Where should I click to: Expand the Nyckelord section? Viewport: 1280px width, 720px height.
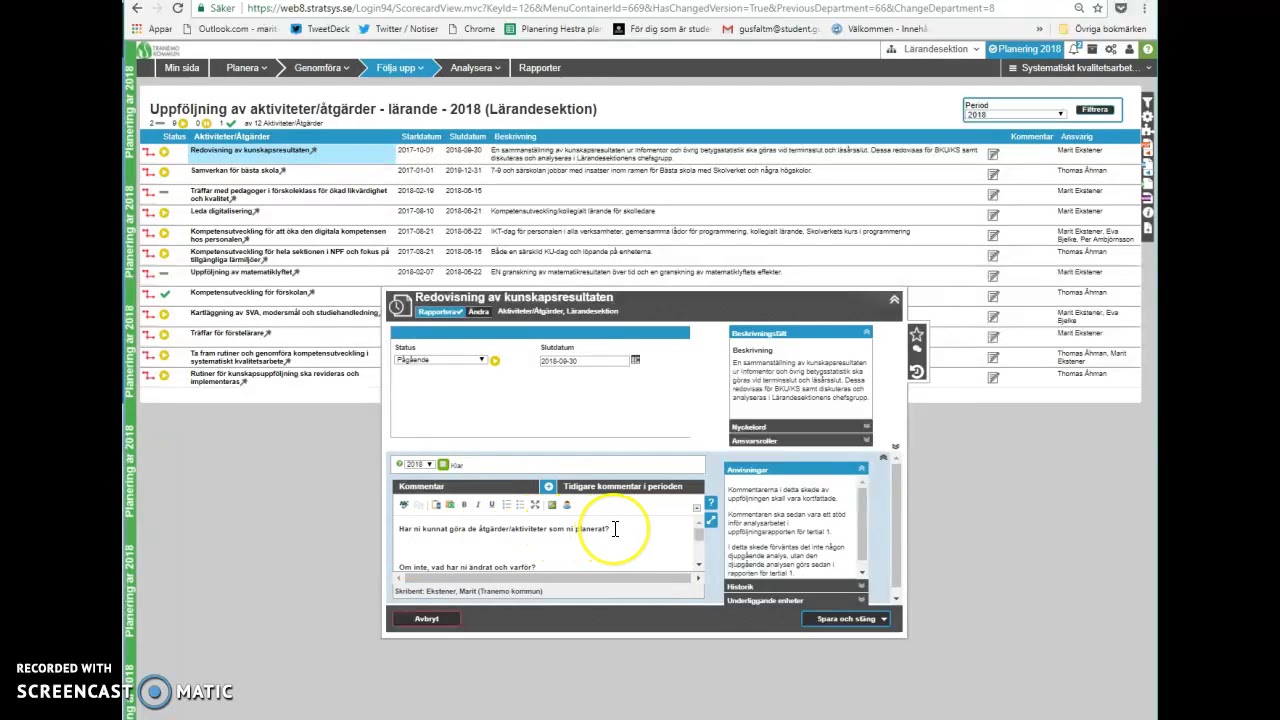tap(800, 427)
